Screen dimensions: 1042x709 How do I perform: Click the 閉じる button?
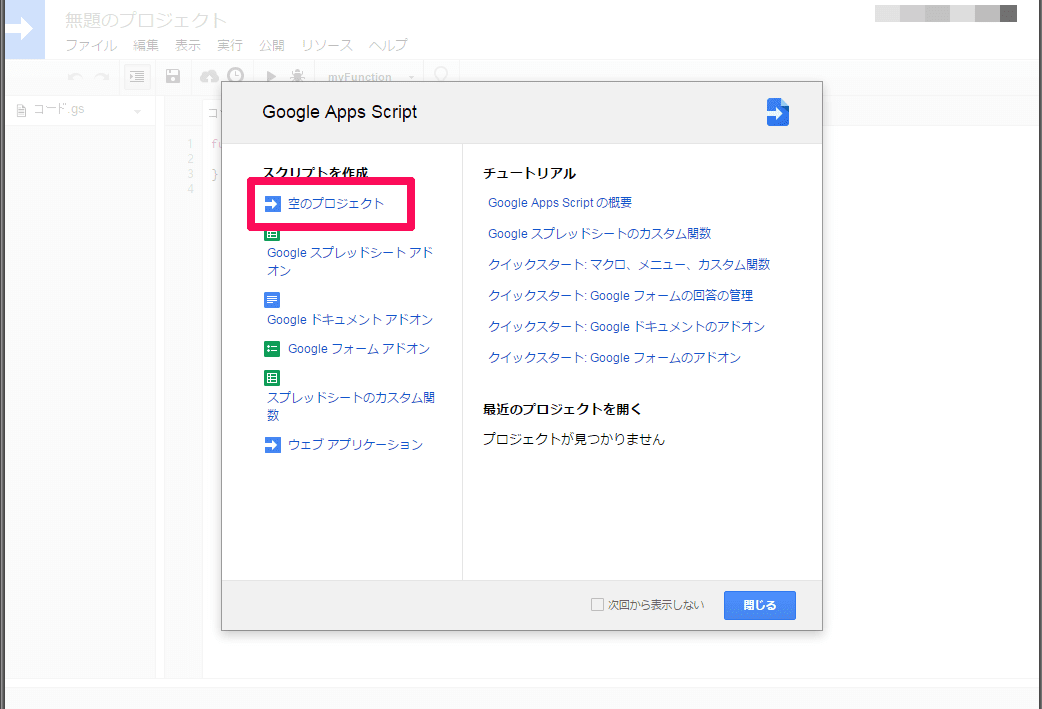point(760,605)
